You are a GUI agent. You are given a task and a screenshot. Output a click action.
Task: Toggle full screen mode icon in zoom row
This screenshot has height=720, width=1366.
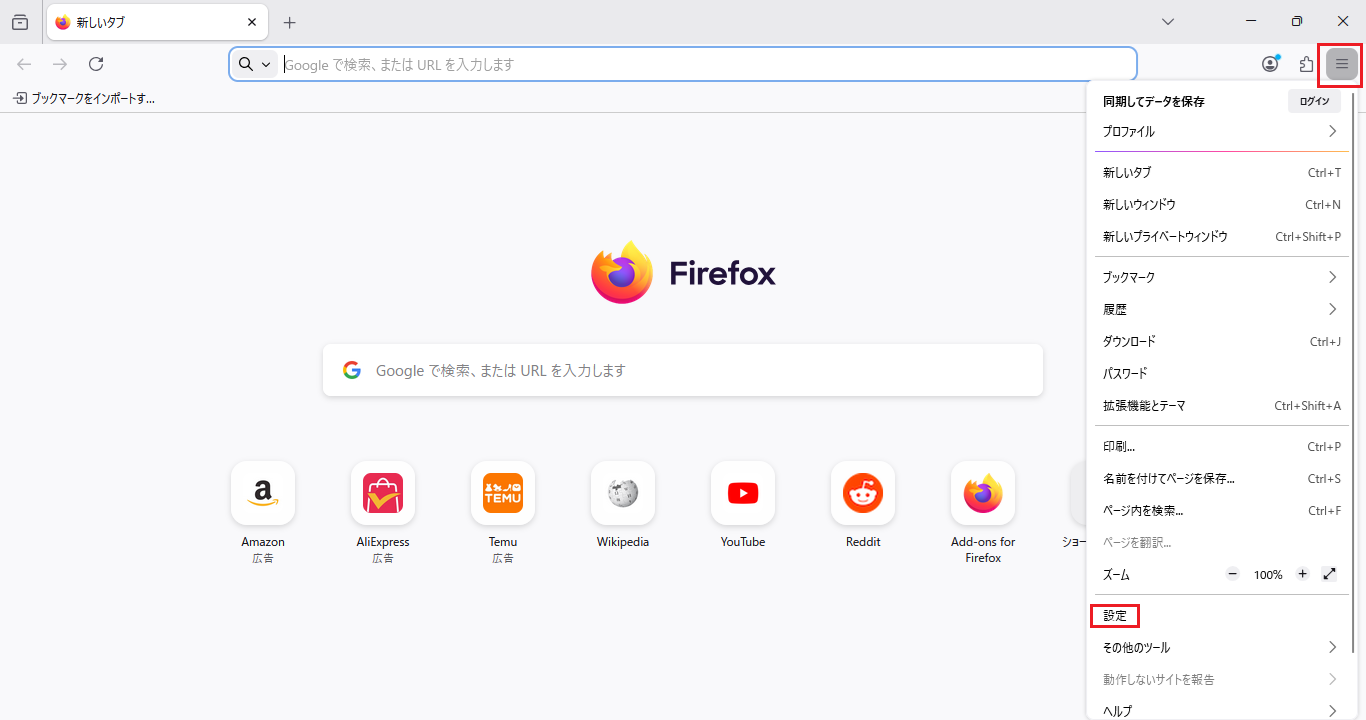1329,574
